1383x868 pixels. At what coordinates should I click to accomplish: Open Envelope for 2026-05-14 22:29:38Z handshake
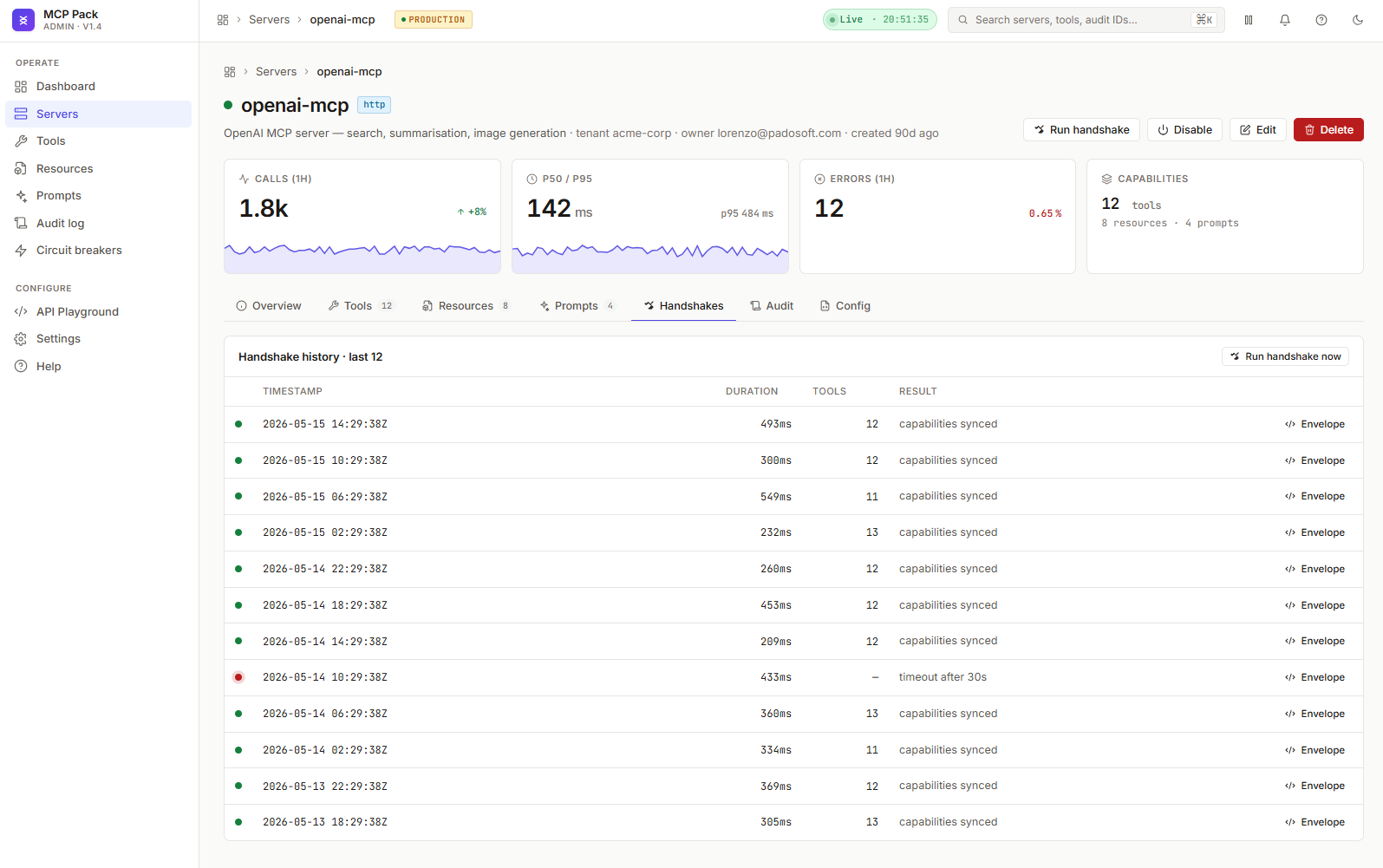[1315, 570]
